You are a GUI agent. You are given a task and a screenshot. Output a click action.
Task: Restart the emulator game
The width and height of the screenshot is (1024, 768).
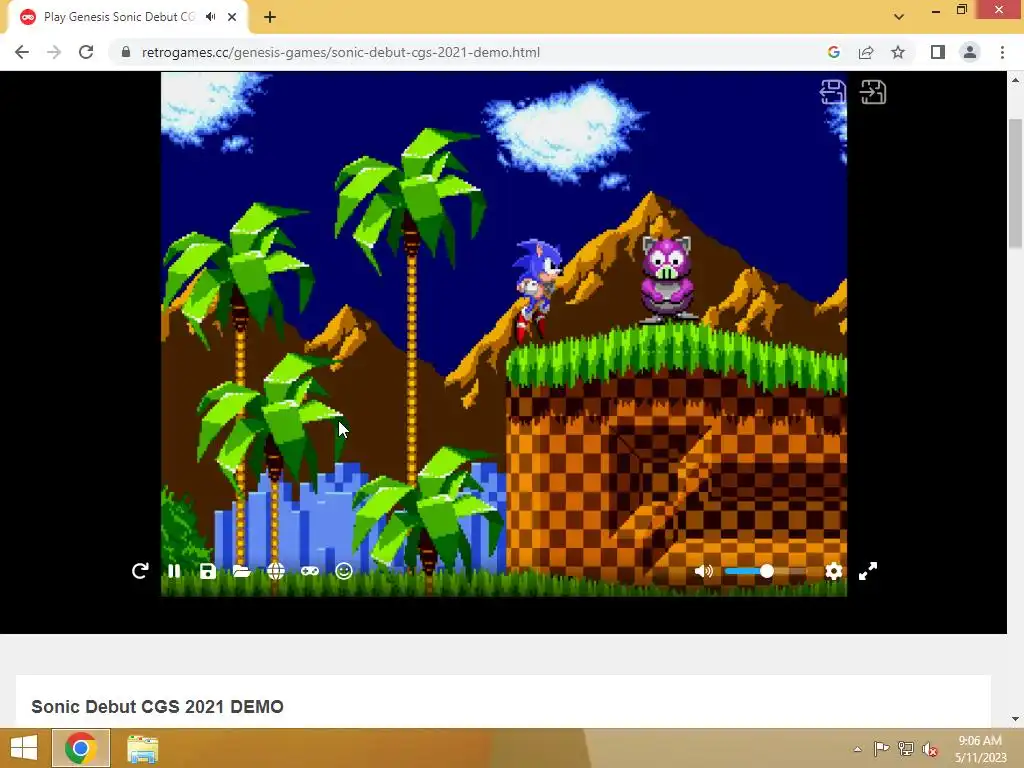[140, 571]
